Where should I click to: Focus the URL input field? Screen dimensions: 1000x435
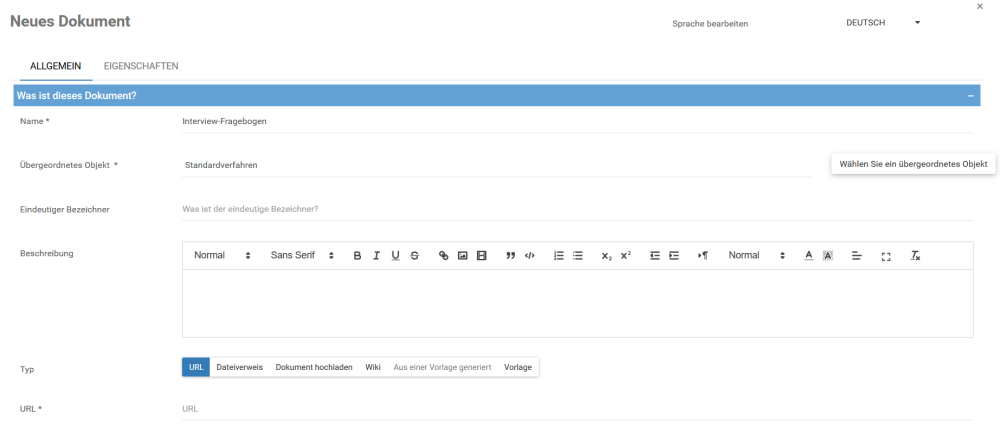tap(577, 409)
